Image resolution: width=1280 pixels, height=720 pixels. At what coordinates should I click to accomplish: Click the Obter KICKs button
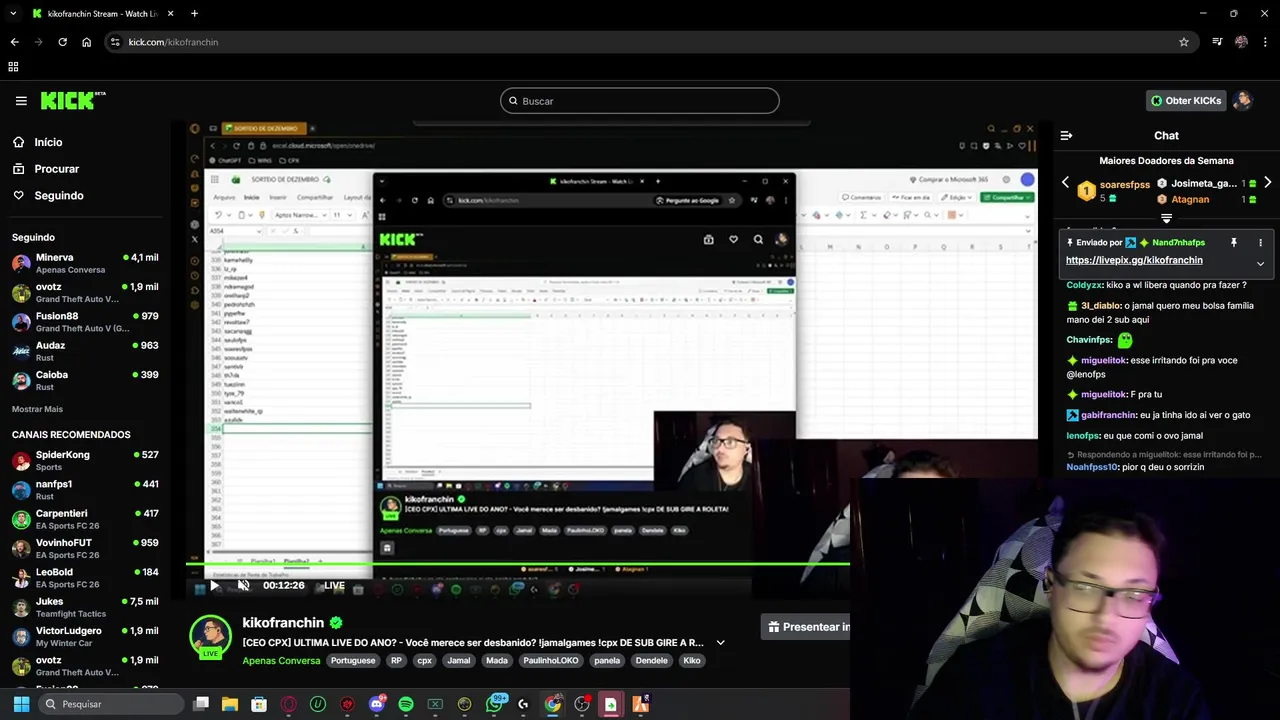tap(1186, 100)
